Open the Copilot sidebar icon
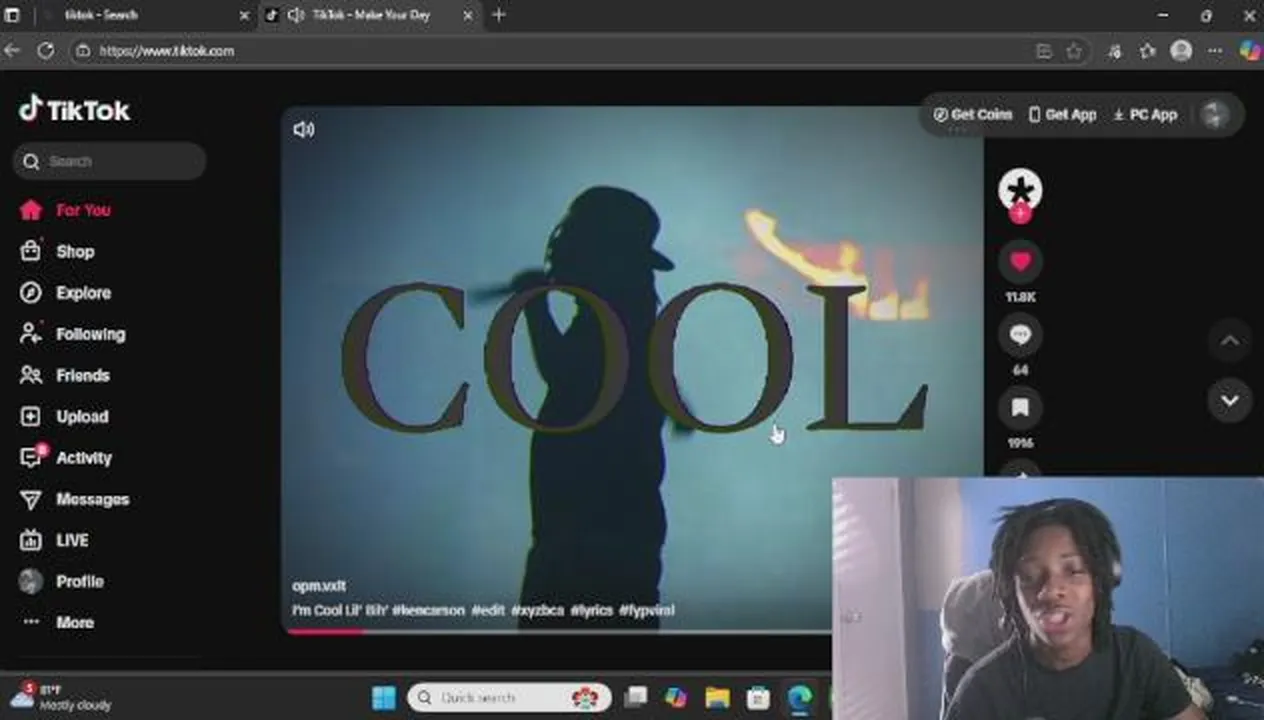This screenshot has height=720, width=1264. point(1249,50)
